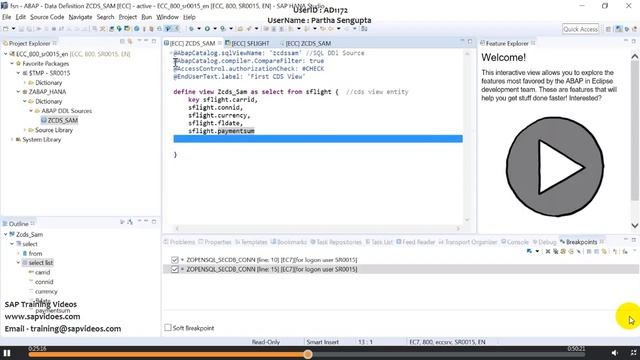Open the Feed Reader tab
Image resolution: width=640 pixels, height=360 pixels.
(x=416, y=242)
